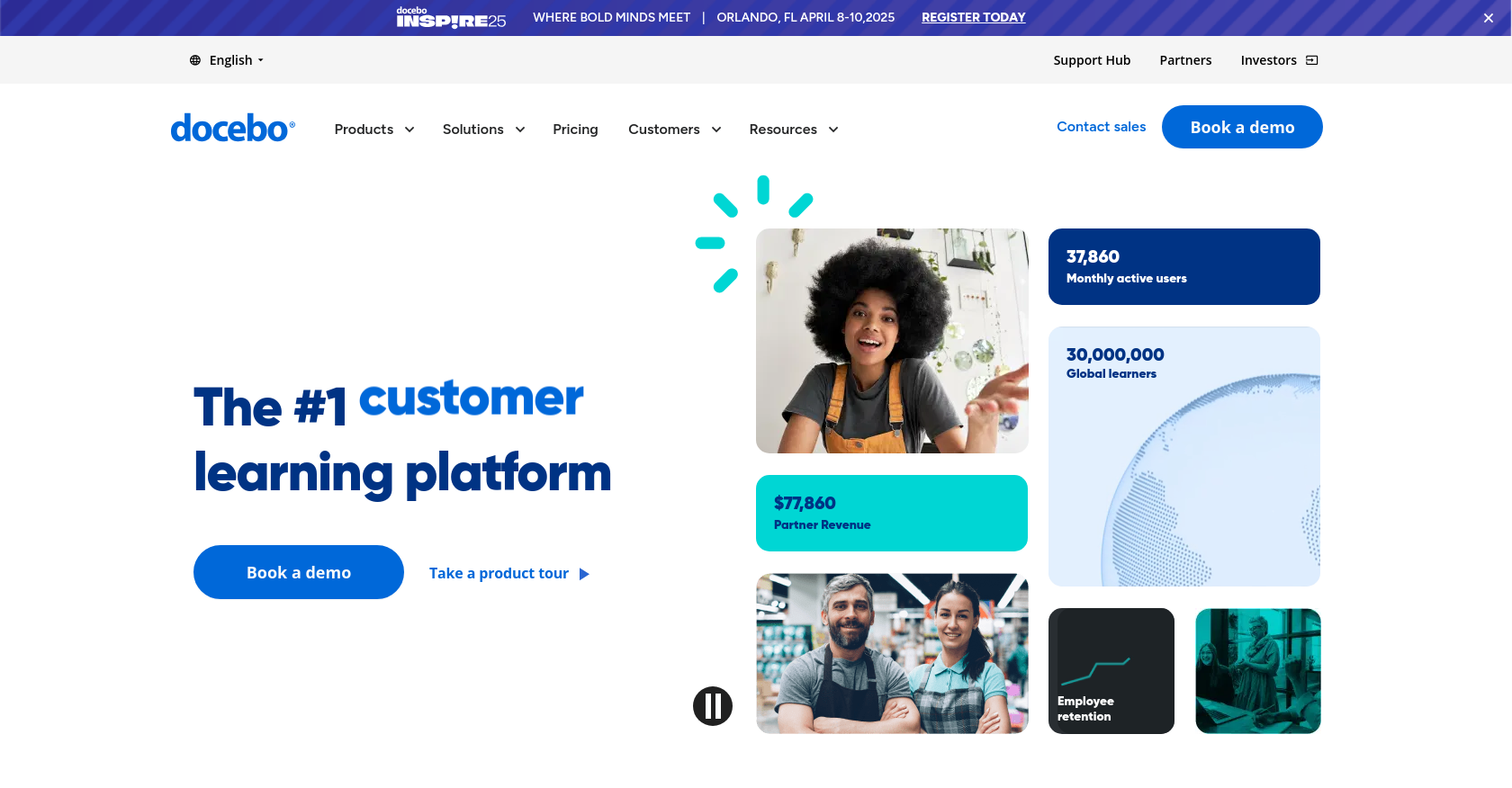Click the hero Book a demo button
The height and width of the screenshot is (788, 1512).
coord(299,572)
